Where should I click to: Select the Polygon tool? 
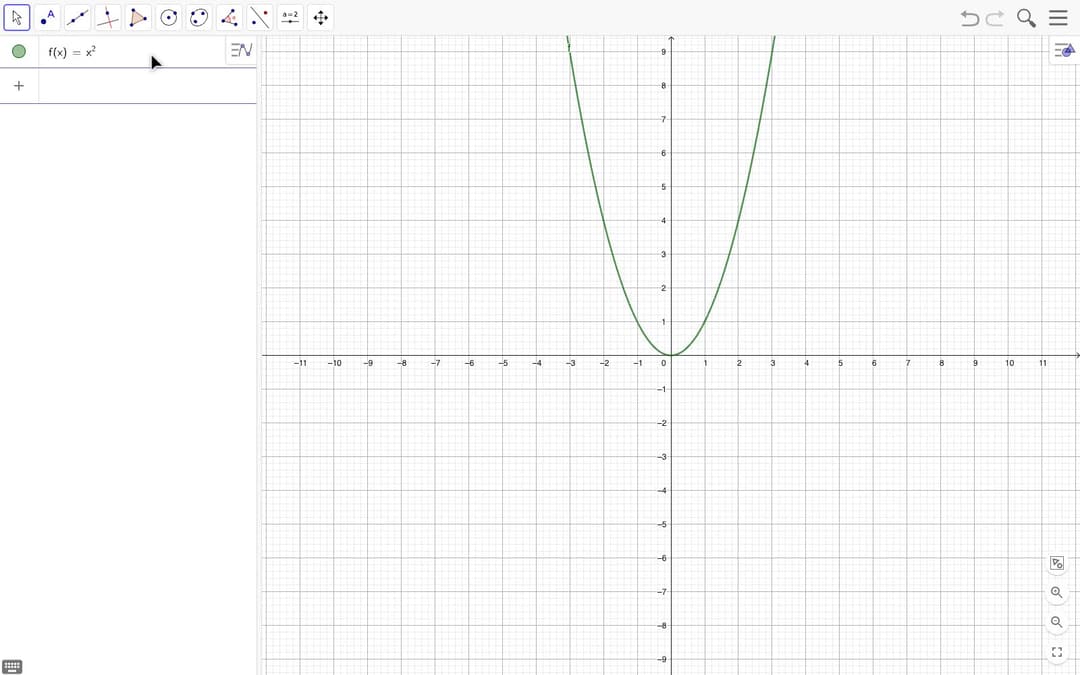coord(138,17)
